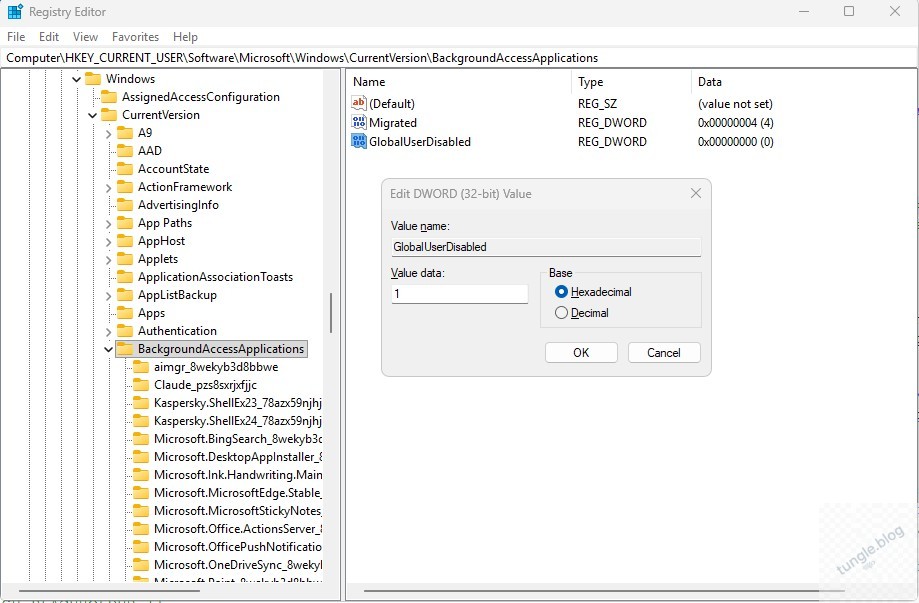Click the aimgr_8wekyb3d8bbwe folder icon
Viewport: 919px width, 603px height.
click(x=141, y=367)
